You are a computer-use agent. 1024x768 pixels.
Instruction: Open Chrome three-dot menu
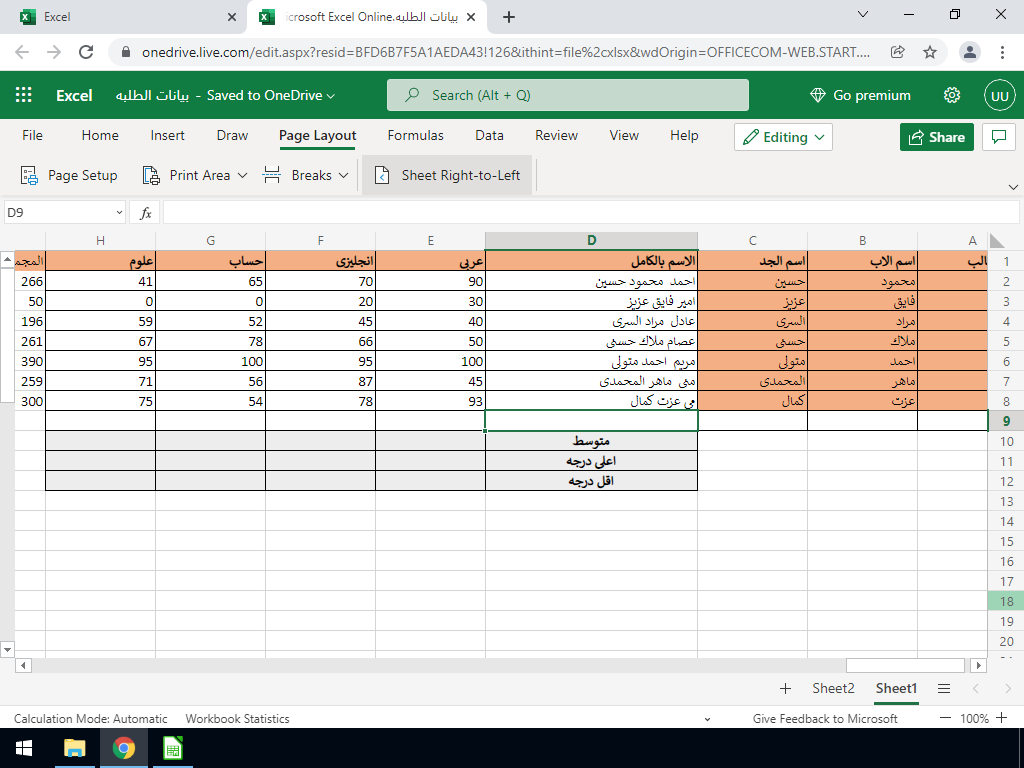(1002, 52)
